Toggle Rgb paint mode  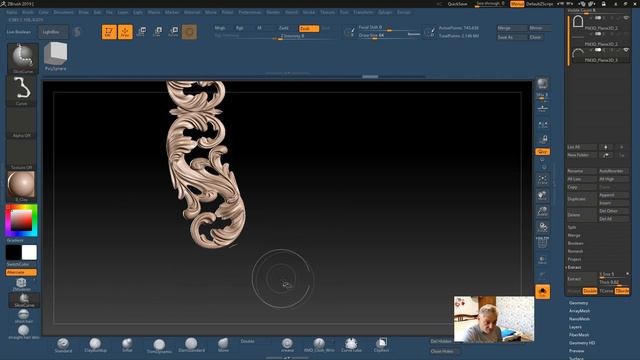pos(240,28)
